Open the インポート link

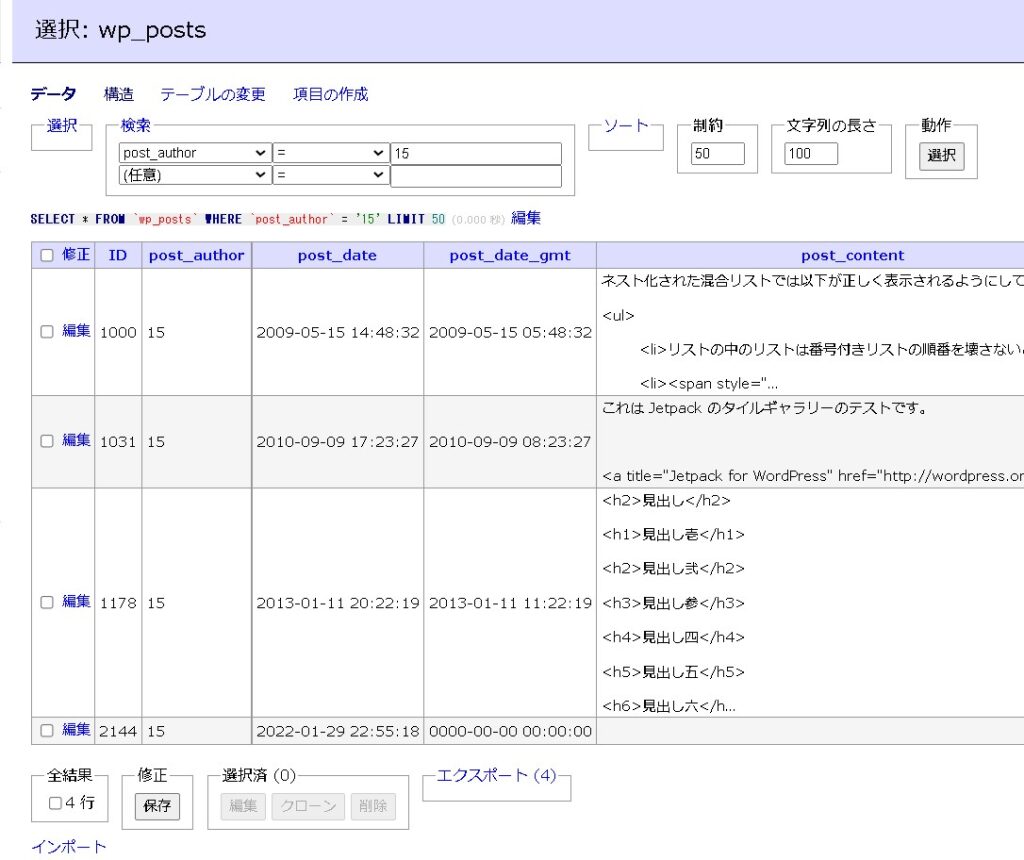68,847
